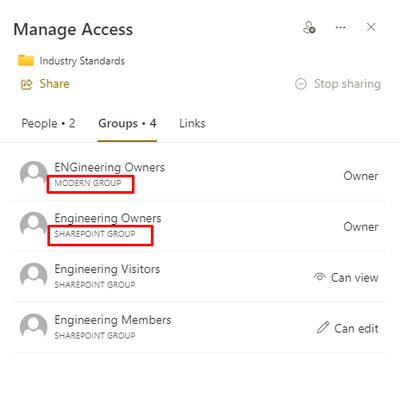
Task: Click the ENGineering Owners group avatar
Action: [33, 174]
